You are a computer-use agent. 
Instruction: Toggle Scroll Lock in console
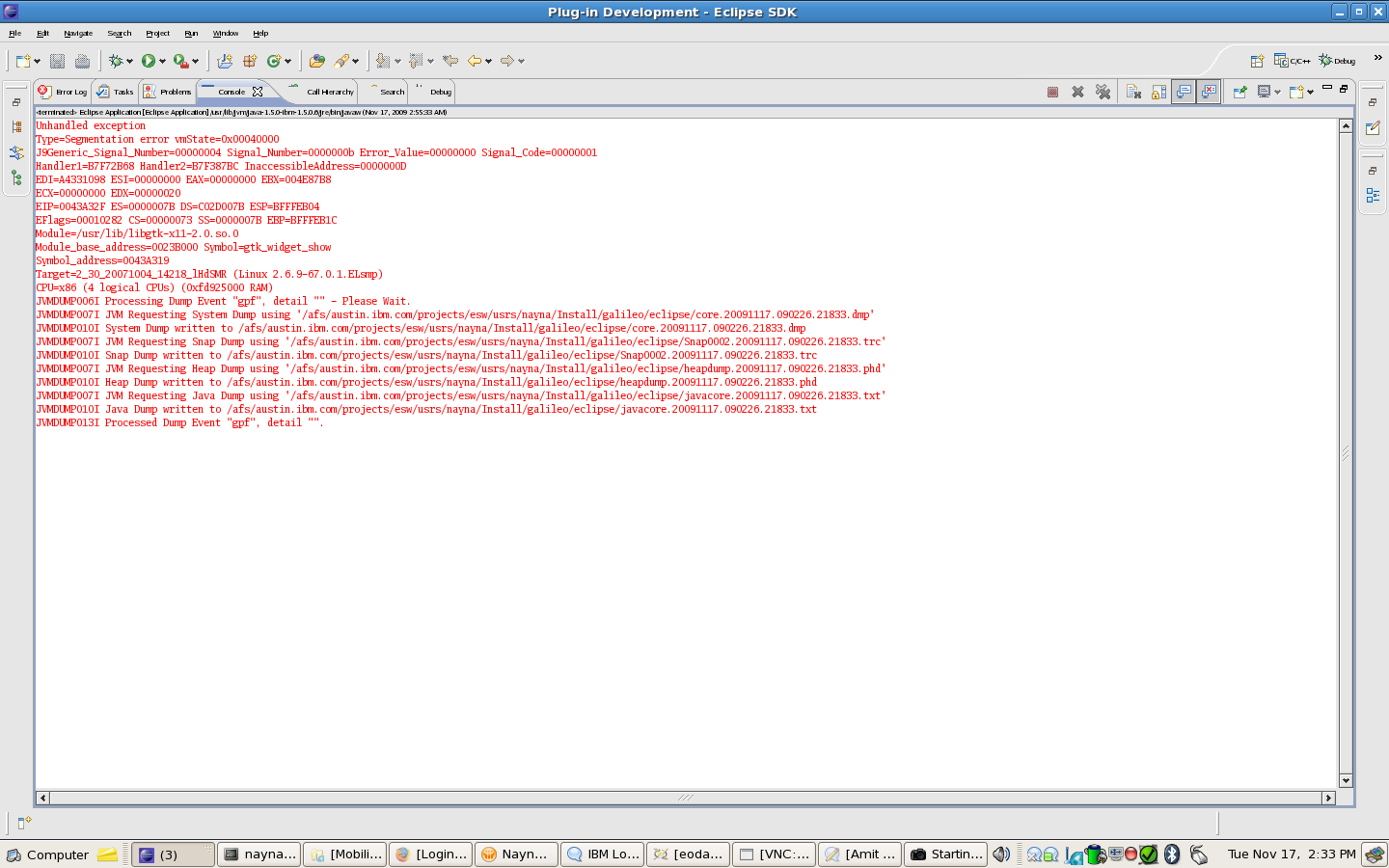[1158, 92]
